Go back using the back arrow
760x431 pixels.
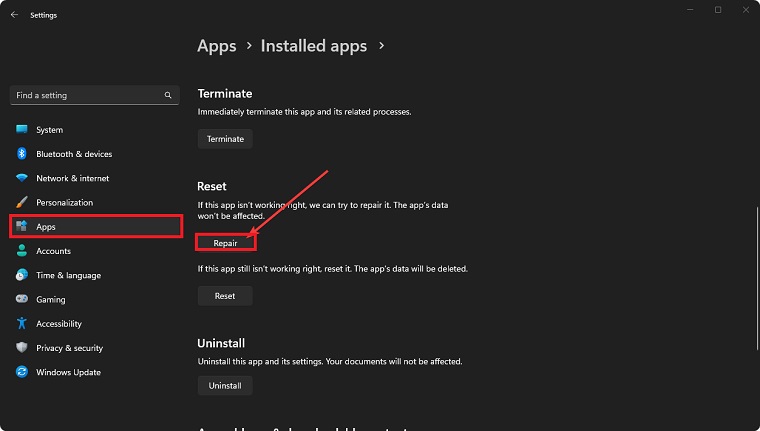coord(14,15)
